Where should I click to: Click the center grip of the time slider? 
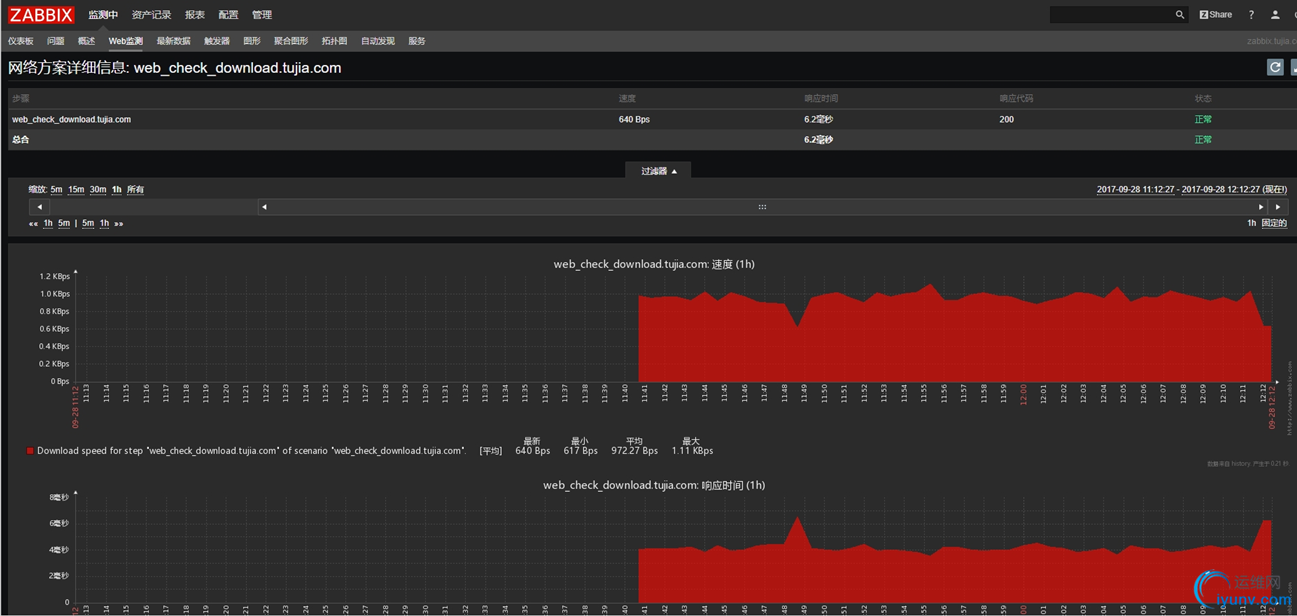tap(762, 207)
